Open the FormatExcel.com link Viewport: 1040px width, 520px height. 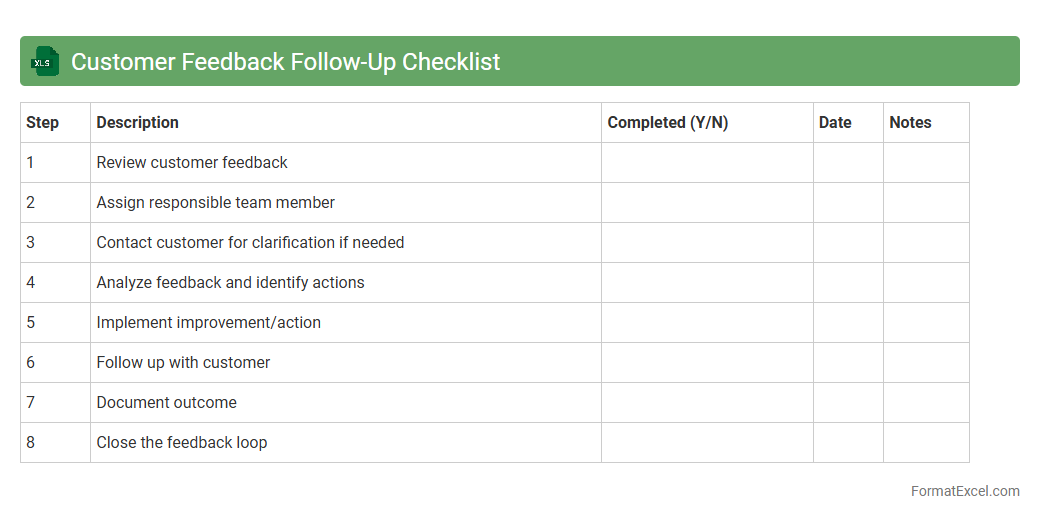click(x=965, y=491)
